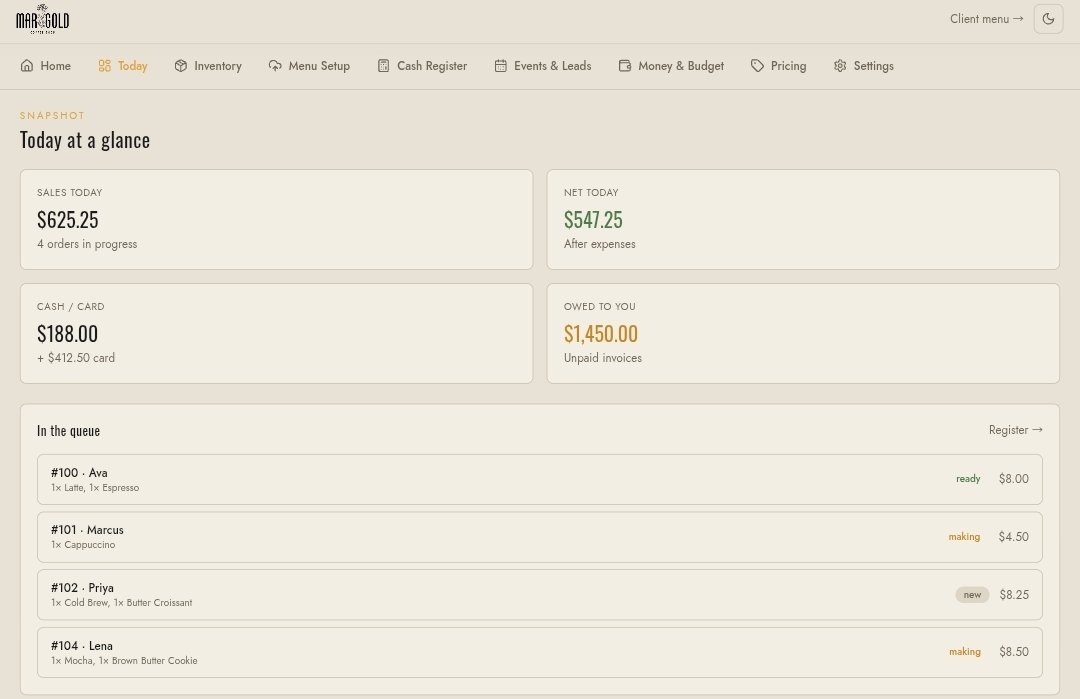The height and width of the screenshot is (699, 1080).
Task: Open the Events & Leads tab label
Action: click(x=552, y=66)
